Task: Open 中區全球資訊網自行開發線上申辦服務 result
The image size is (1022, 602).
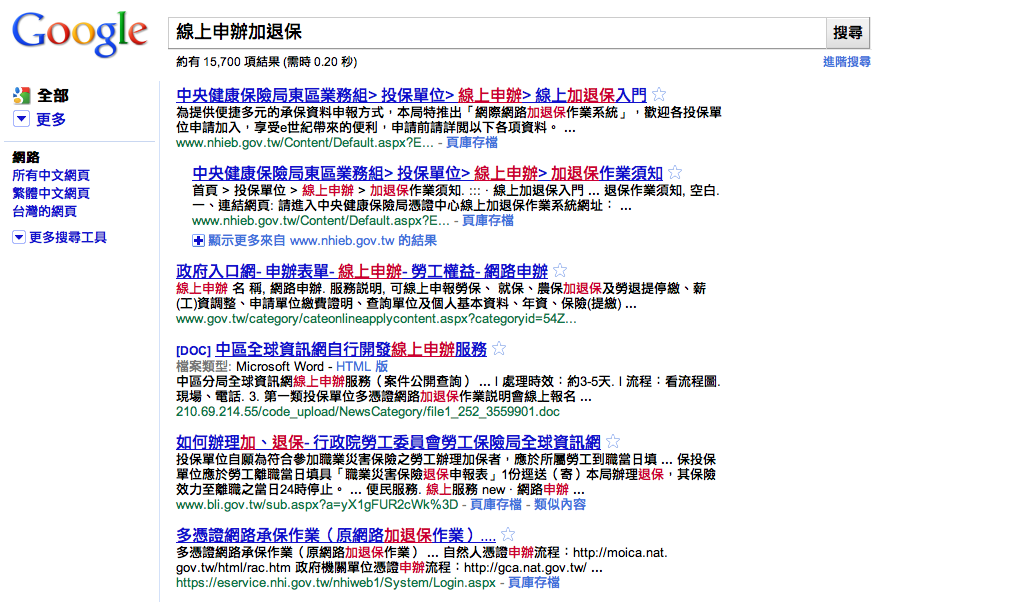Action: pyautogui.click(x=351, y=349)
